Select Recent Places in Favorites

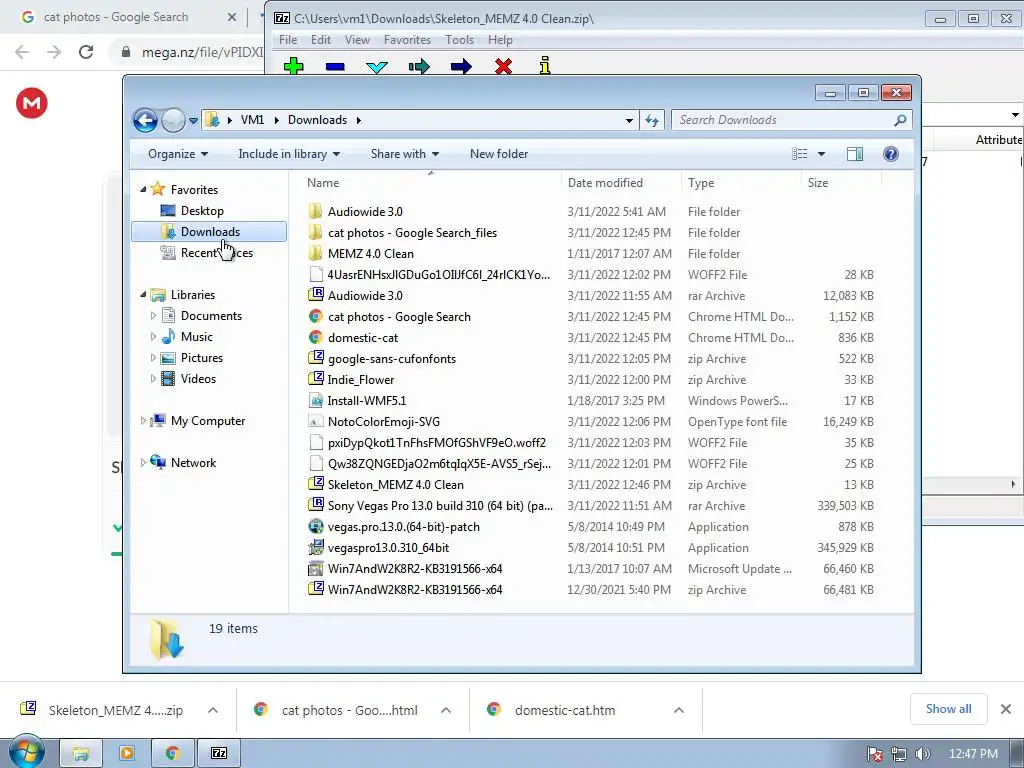[216, 253]
